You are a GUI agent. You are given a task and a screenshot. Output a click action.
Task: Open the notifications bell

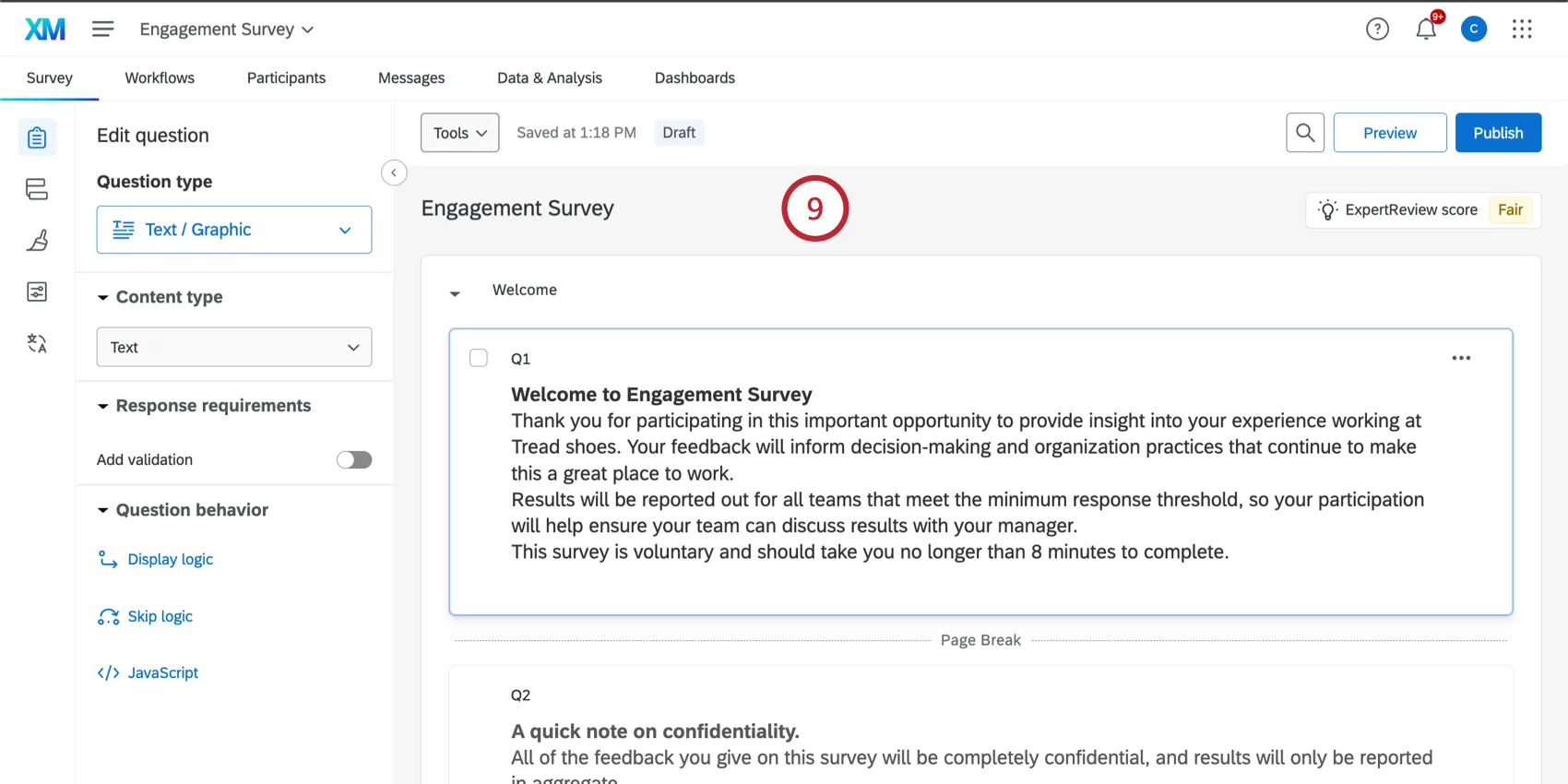pos(1426,30)
